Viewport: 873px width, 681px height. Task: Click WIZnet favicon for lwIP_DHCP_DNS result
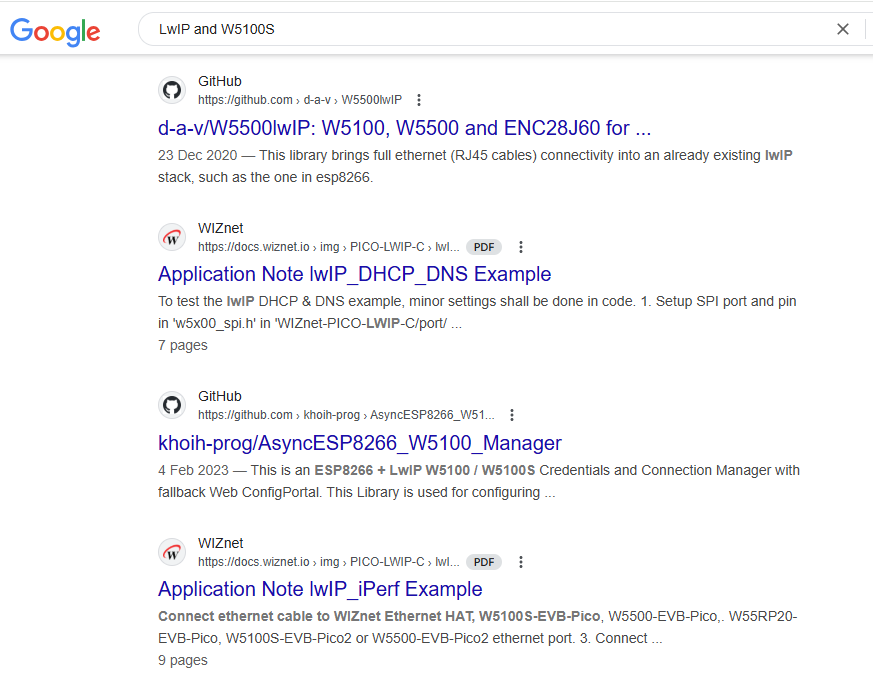[172, 237]
